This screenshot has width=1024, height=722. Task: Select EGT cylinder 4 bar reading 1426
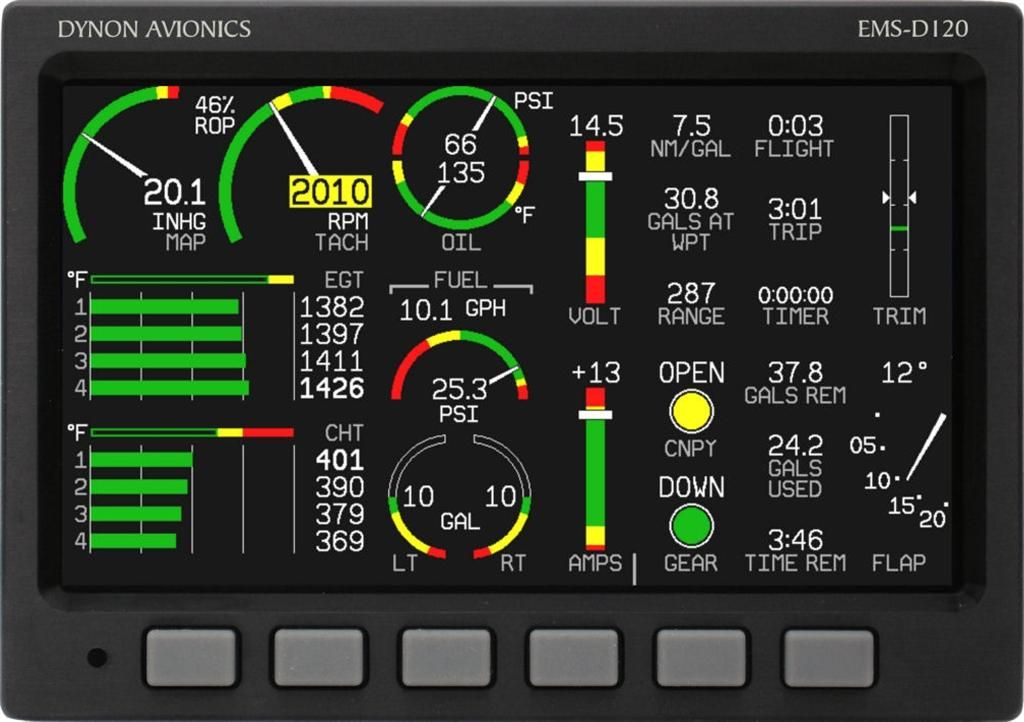(170, 388)
